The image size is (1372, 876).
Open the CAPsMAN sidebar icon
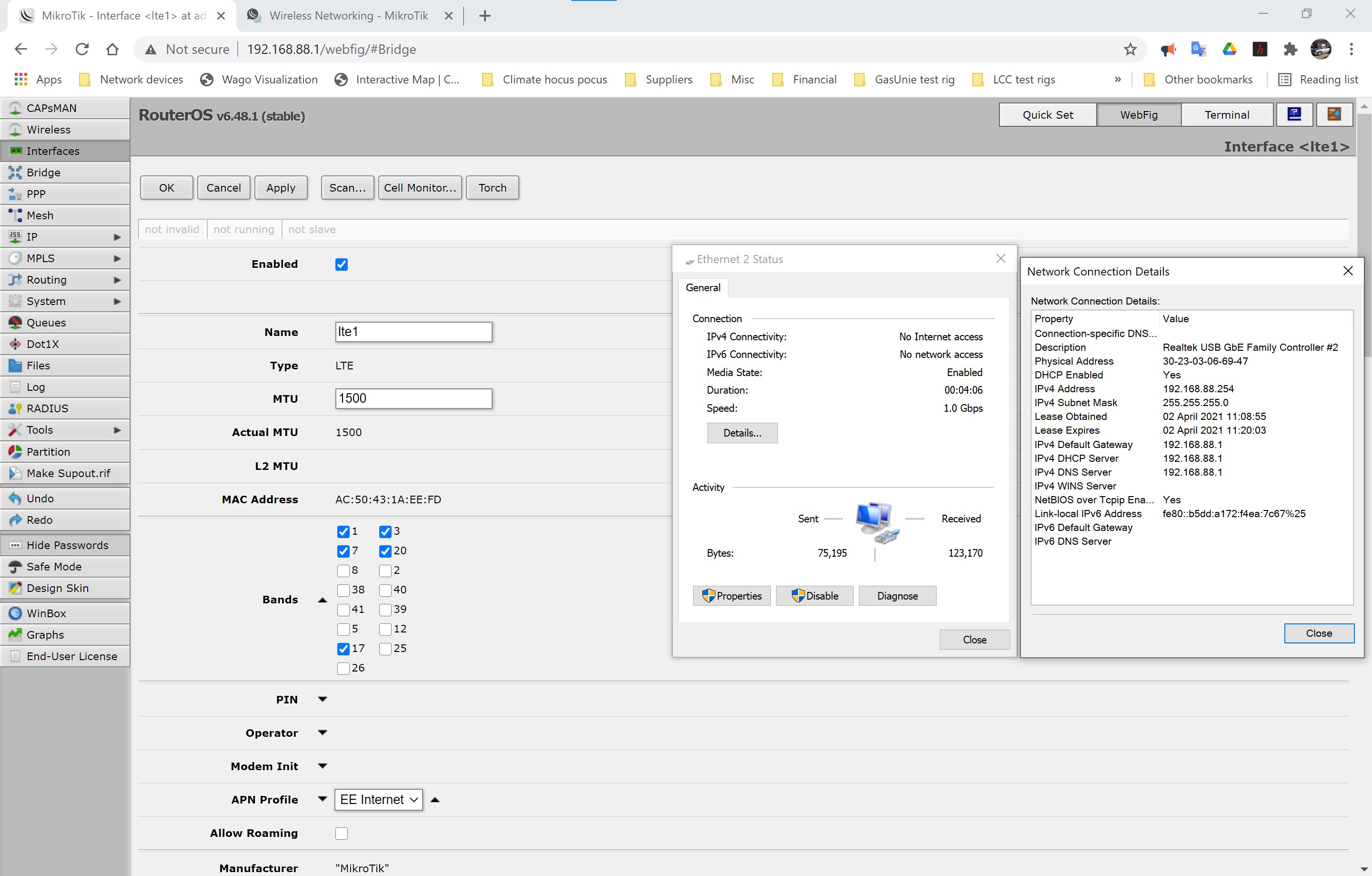15,108
